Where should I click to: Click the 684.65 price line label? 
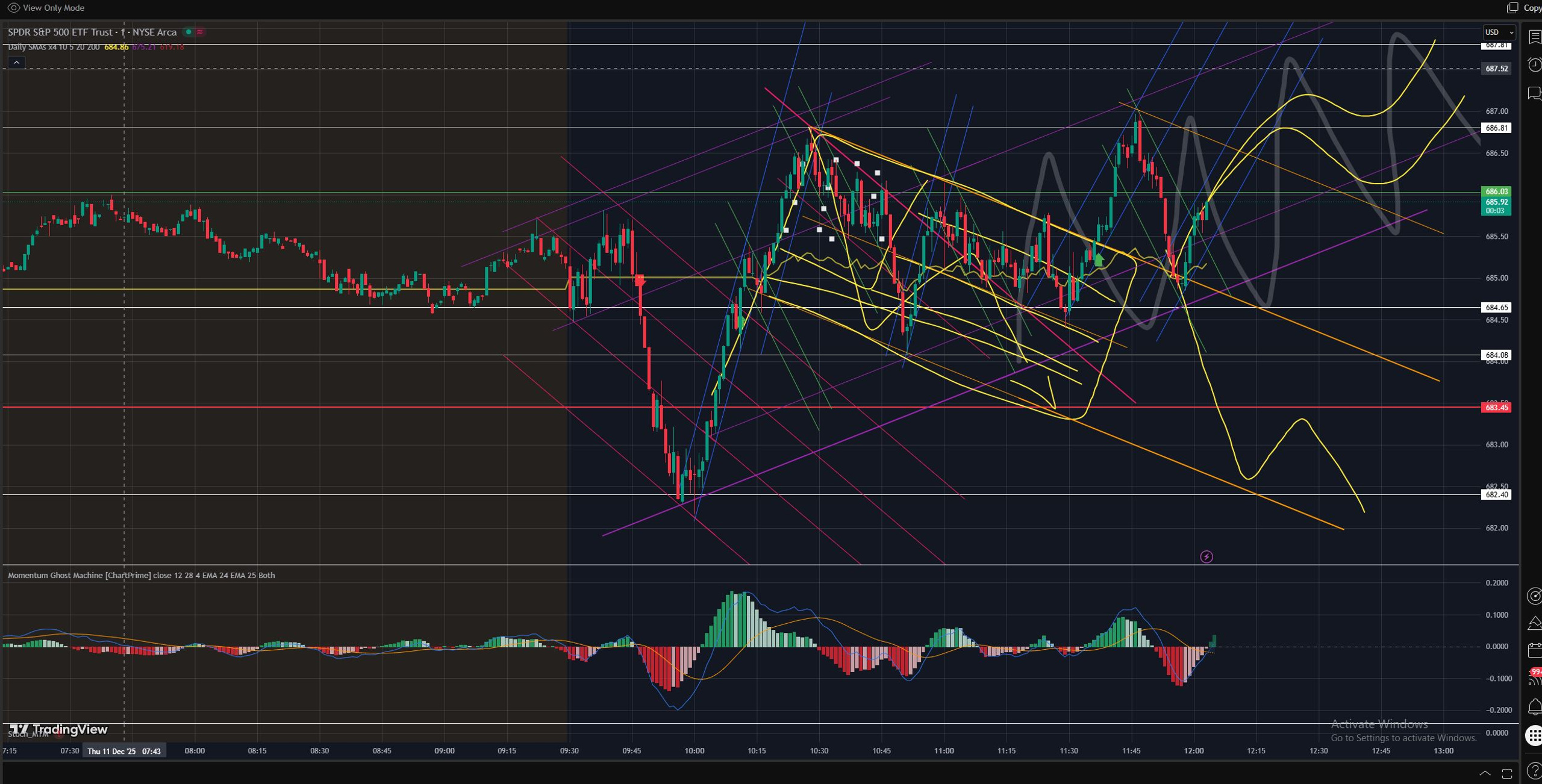1496,308
